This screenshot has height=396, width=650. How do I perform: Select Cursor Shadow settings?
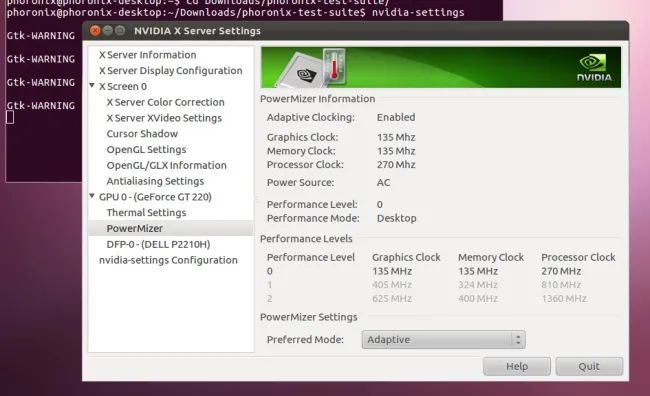click(142, 134)
